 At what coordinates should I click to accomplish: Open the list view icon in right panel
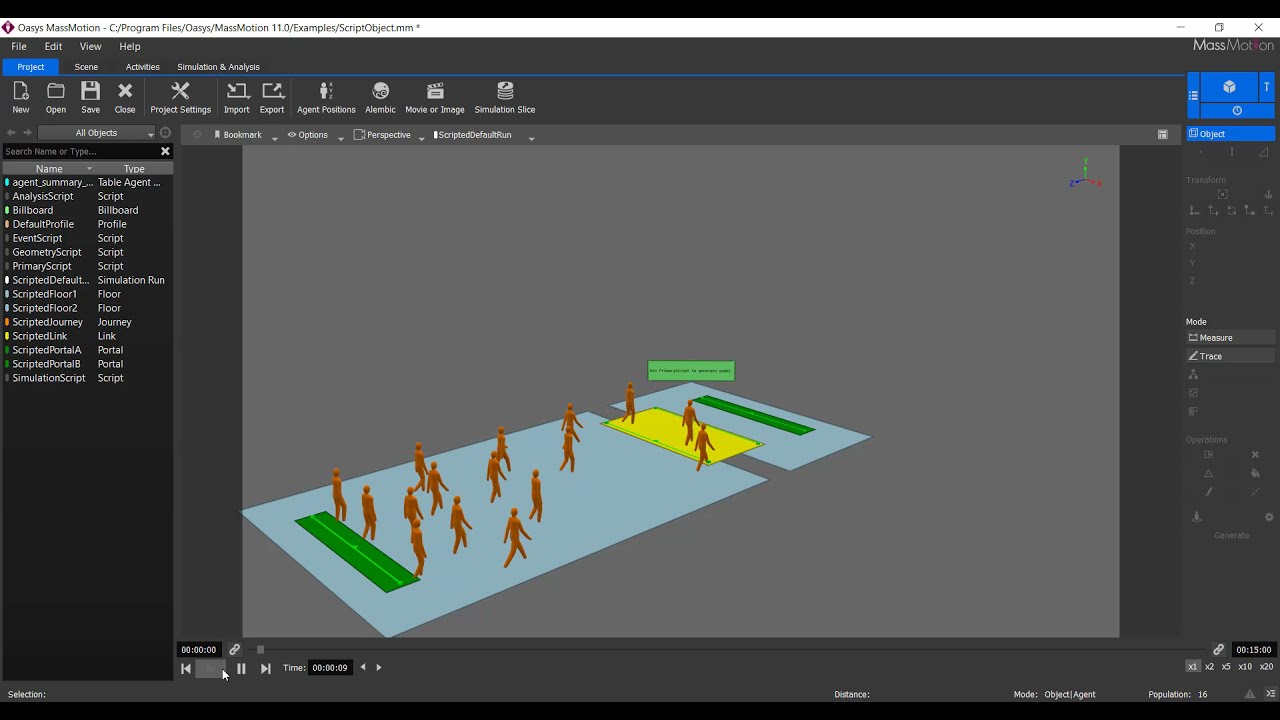tap(1193, 95)
